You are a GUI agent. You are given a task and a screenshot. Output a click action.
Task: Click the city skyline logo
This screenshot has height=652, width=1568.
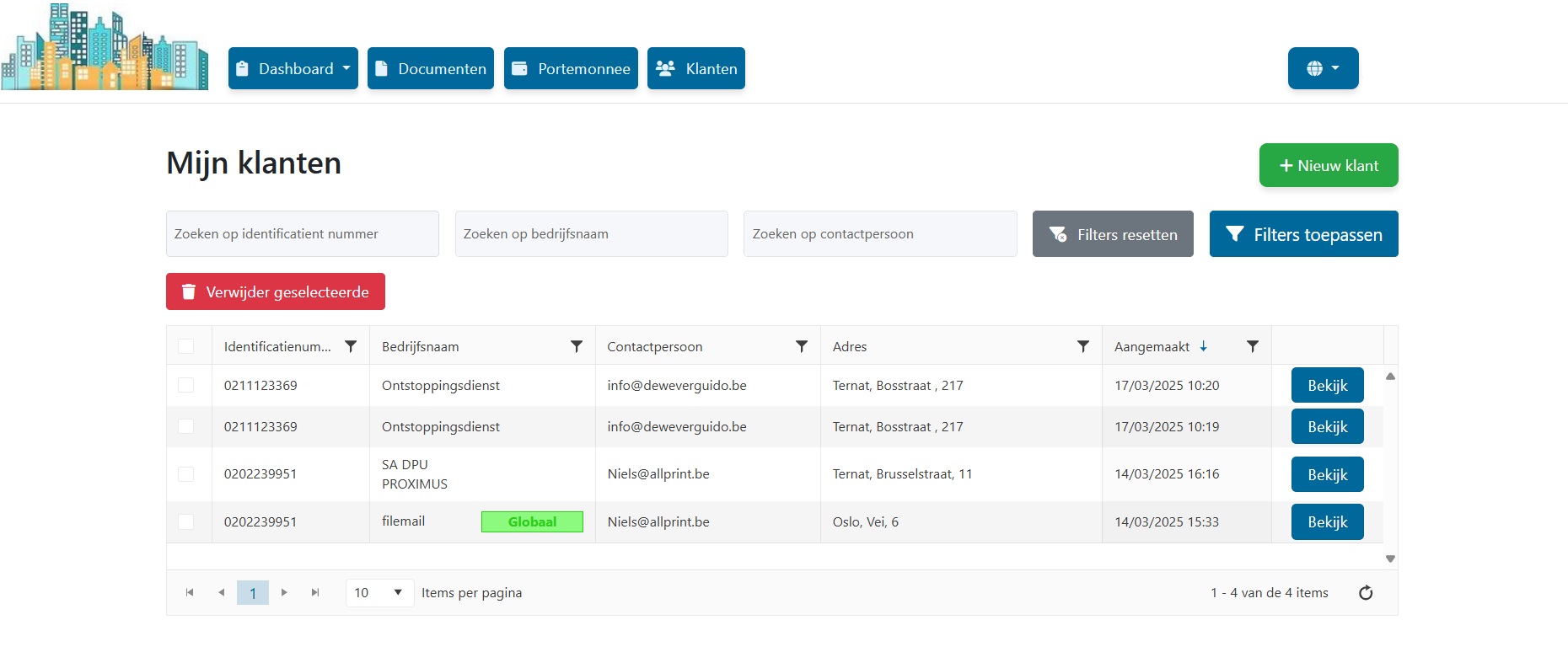click(105, 47)
